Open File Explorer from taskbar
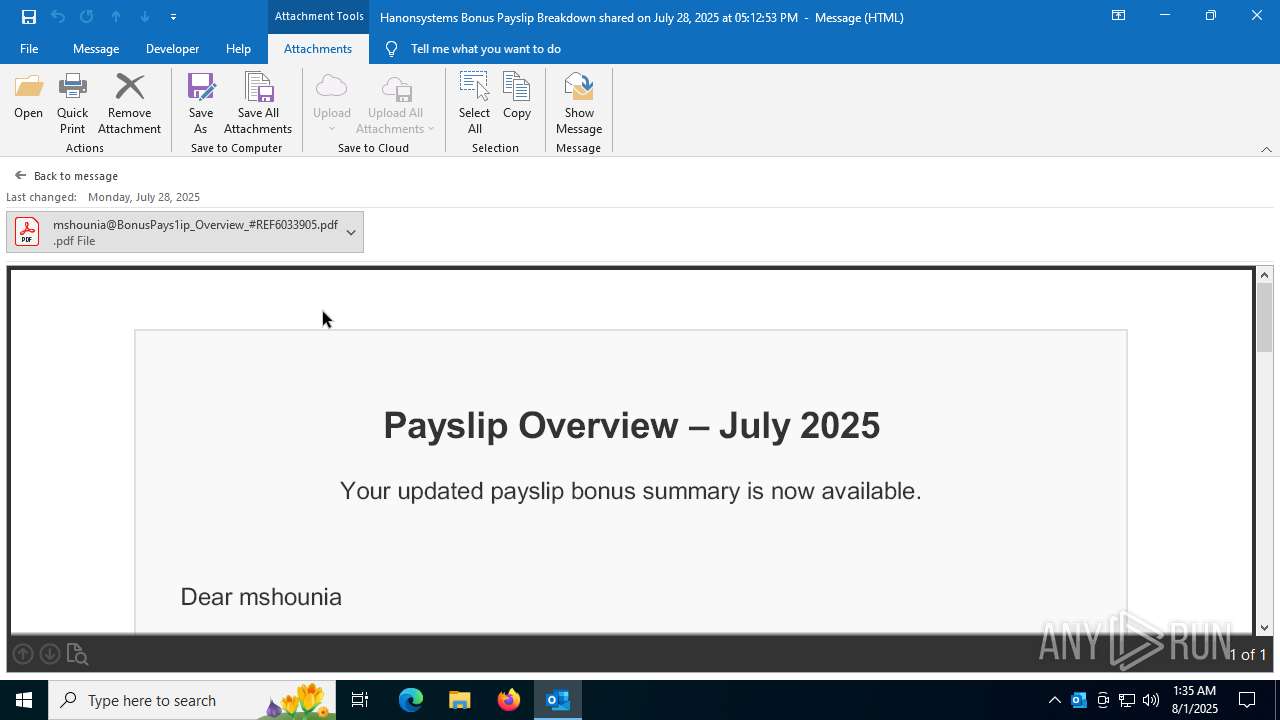The width and height of the screenshot is (1280, 720). point(460,700)
